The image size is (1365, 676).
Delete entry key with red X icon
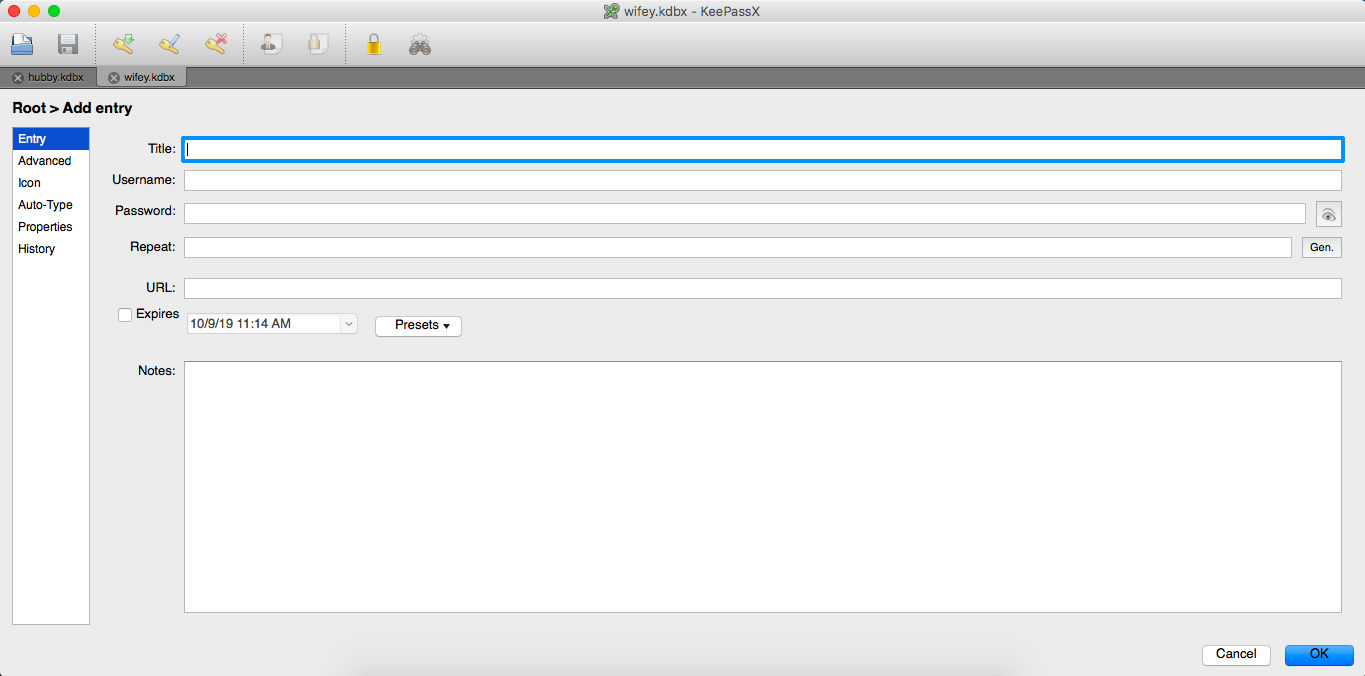pyautogui.click(x=216, y=44)
